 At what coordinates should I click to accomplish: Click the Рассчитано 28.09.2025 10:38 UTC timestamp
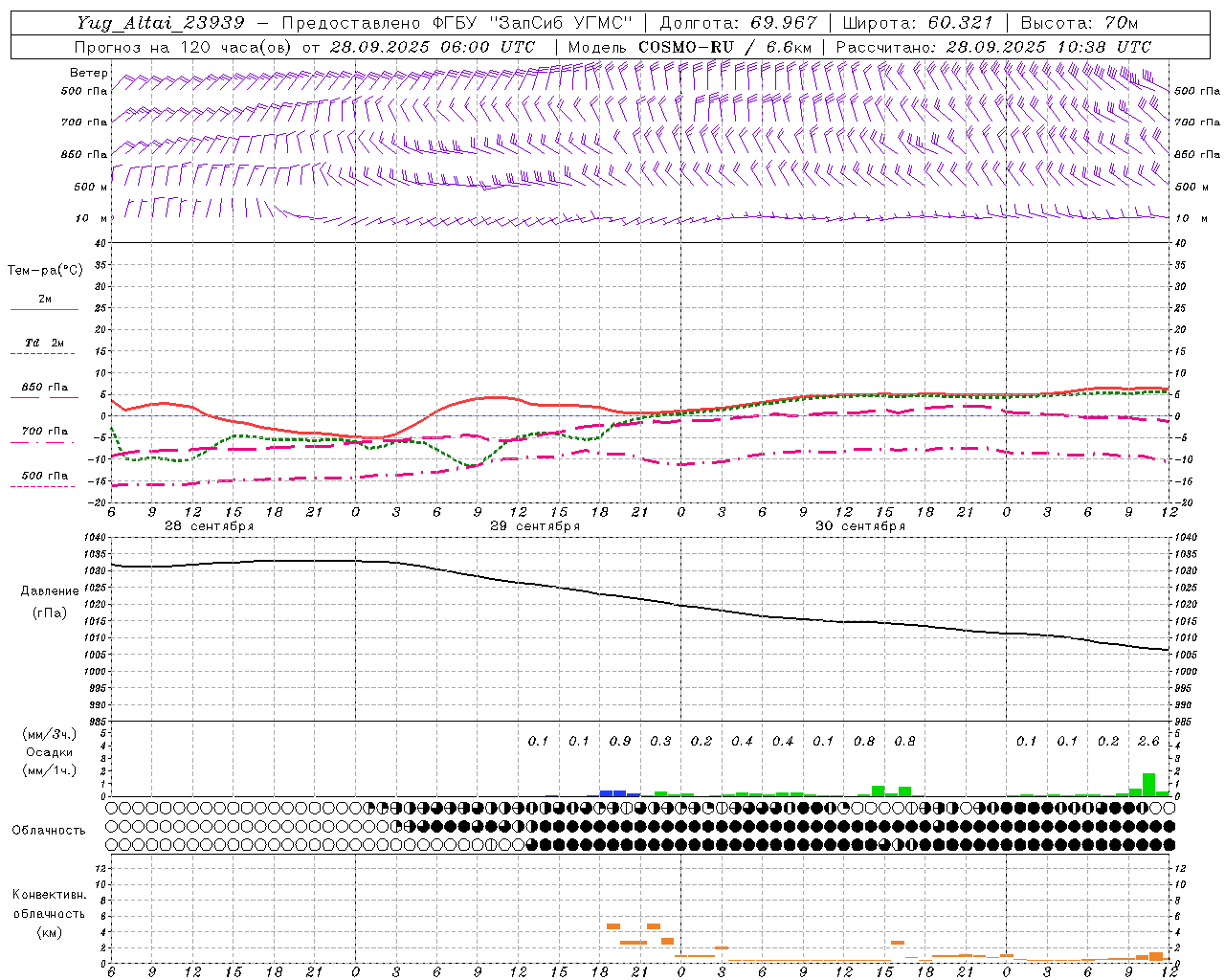(993, 47)
